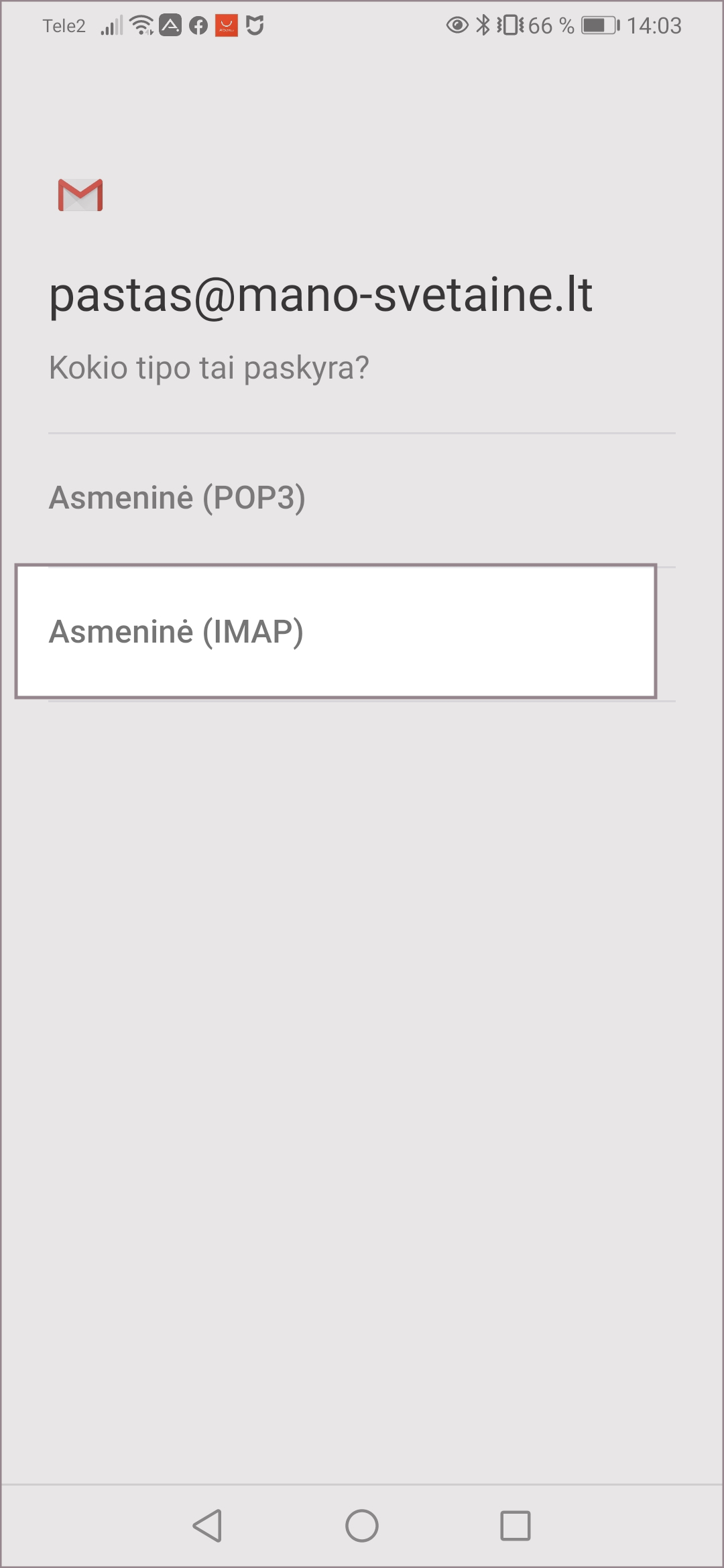Tap the pastas@mano-svetaine.lt email heading
This screenshot has height=1568, width=724.
click(x=320, y=294)
